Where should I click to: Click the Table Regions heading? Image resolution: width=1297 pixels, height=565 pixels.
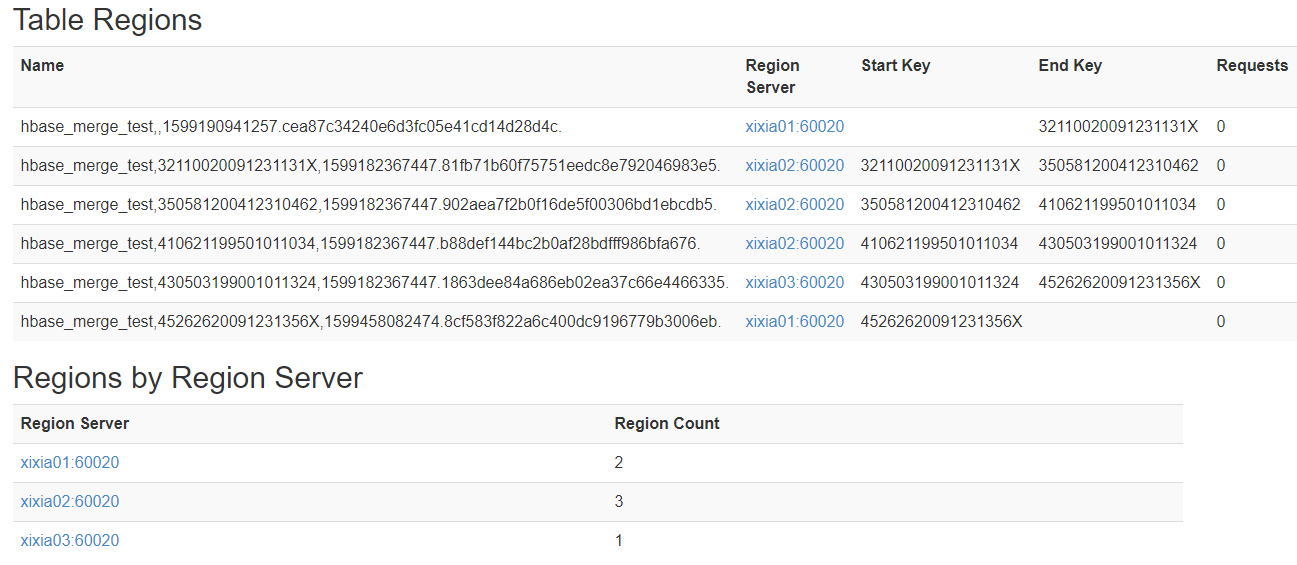tap(108, 20)
